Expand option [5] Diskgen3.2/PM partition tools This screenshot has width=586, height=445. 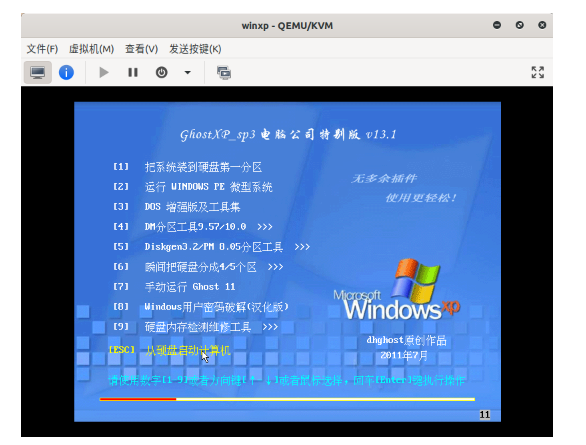tap(212, 247)
